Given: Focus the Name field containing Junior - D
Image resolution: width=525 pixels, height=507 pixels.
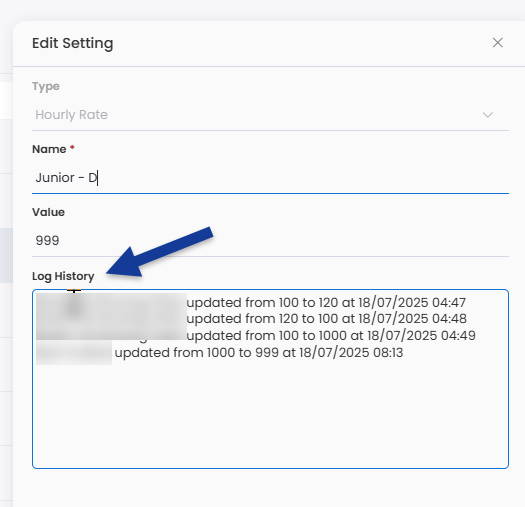Looking at the screenshot, I should click(x=270, y=177).
